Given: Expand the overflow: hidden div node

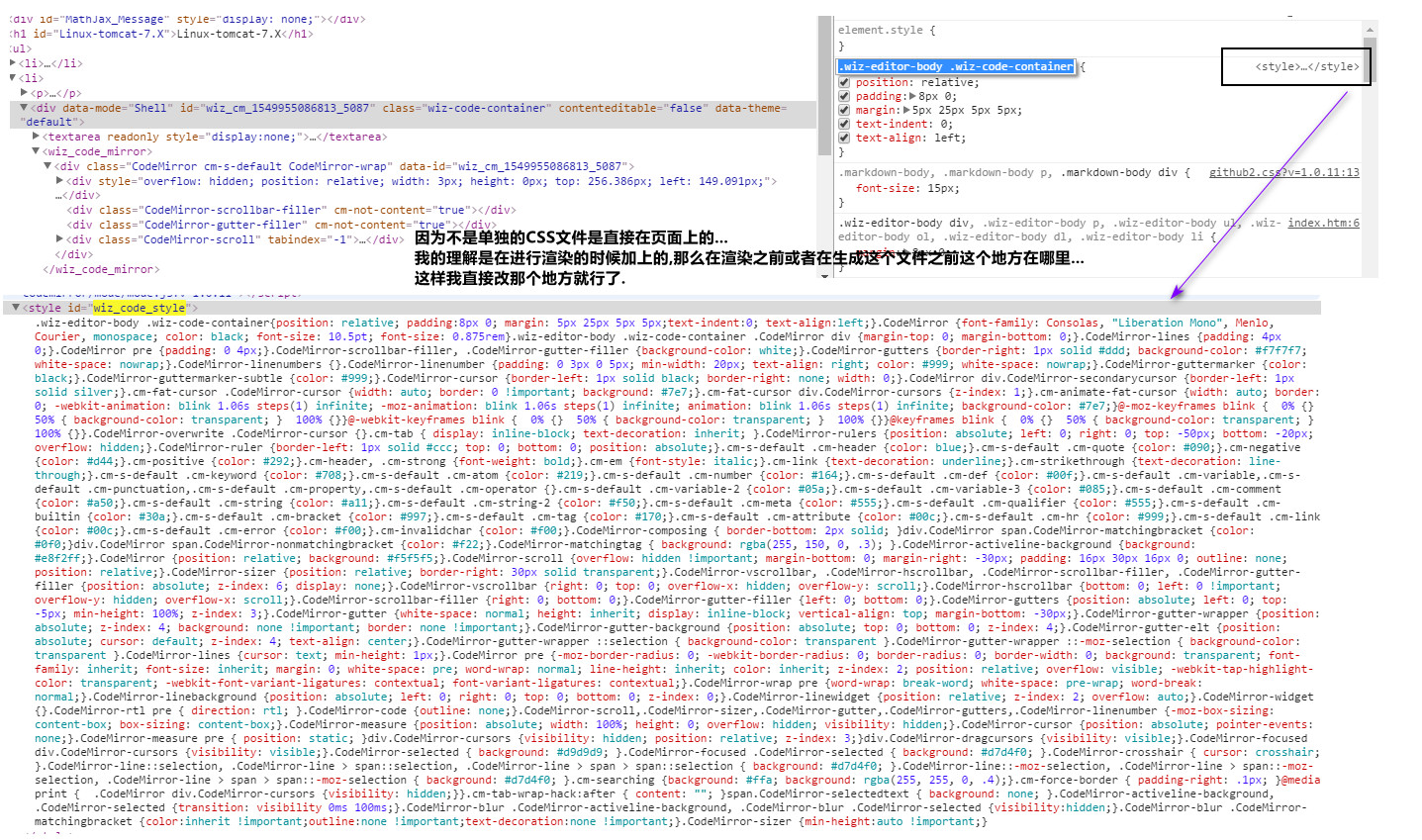Looking at the screenshot, I should (x=60, y=181).
